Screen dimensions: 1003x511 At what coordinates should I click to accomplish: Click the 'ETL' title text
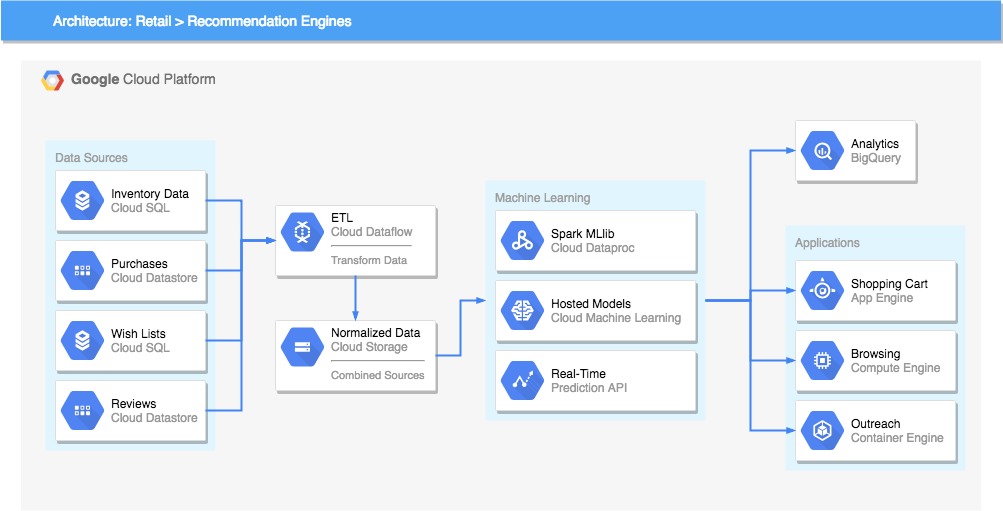(342, 218)
